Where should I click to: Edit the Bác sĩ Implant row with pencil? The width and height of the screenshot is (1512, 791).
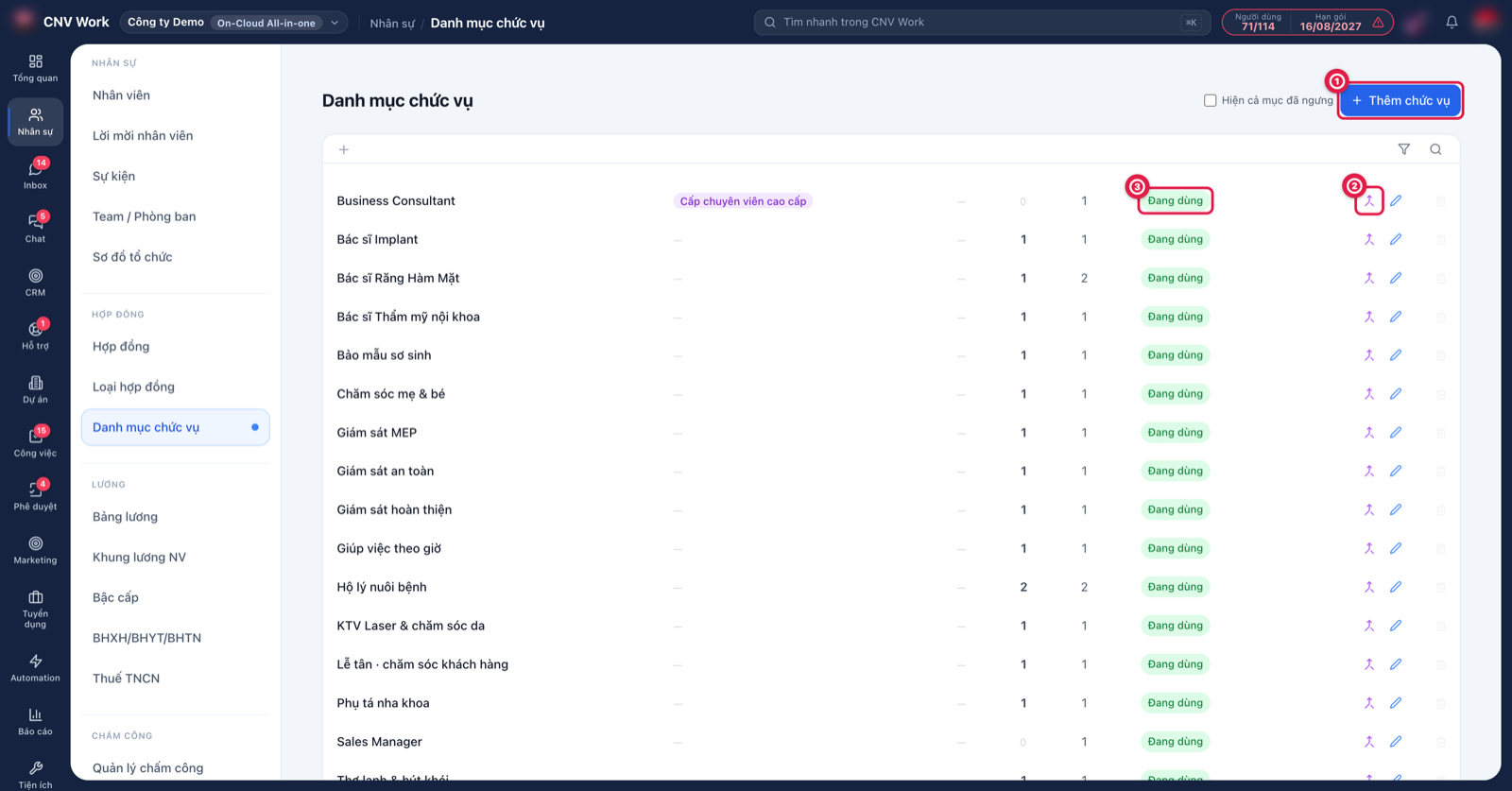pos(1396,239)
